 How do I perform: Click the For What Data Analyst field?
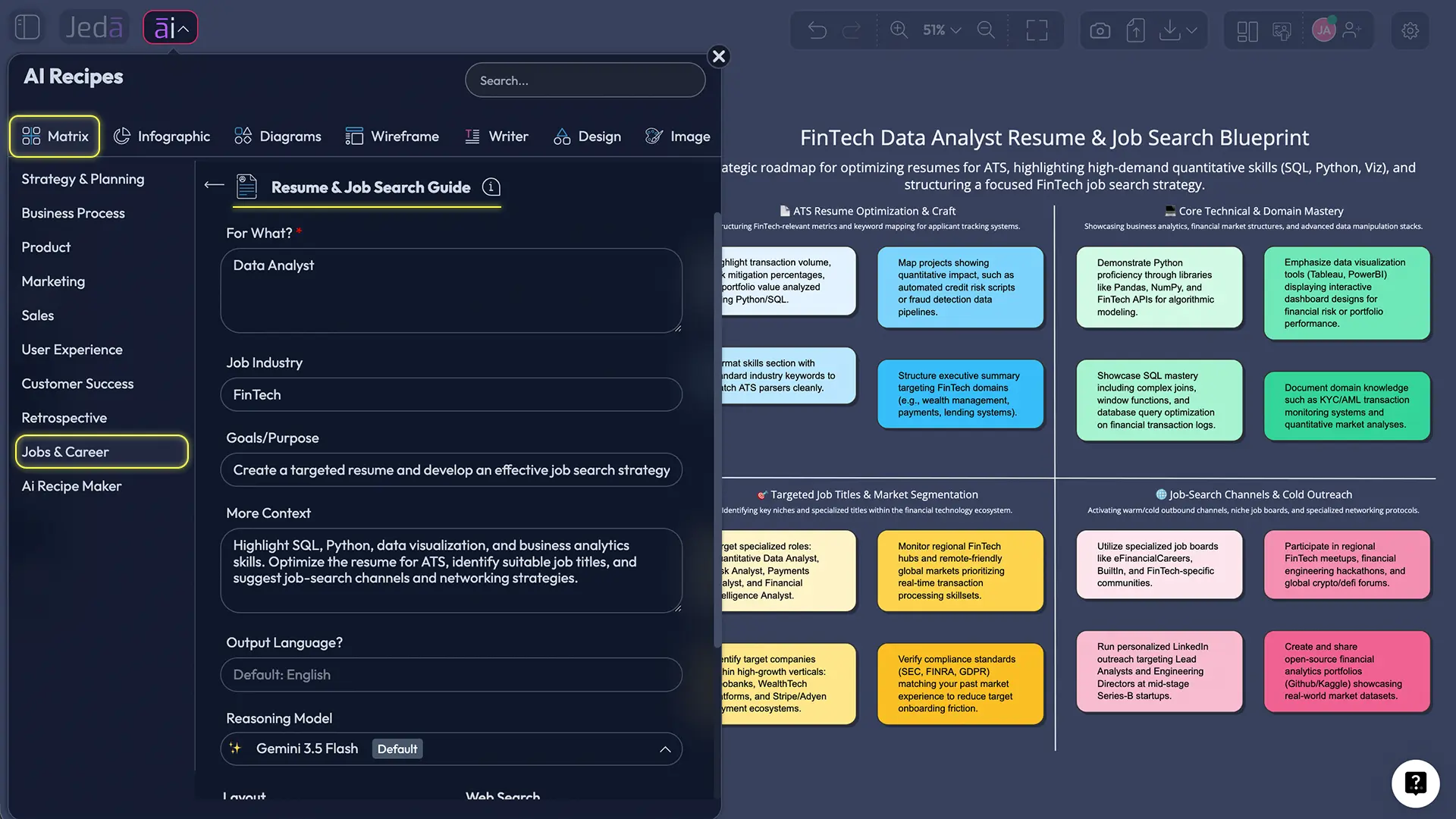click(x=451, y=290)
